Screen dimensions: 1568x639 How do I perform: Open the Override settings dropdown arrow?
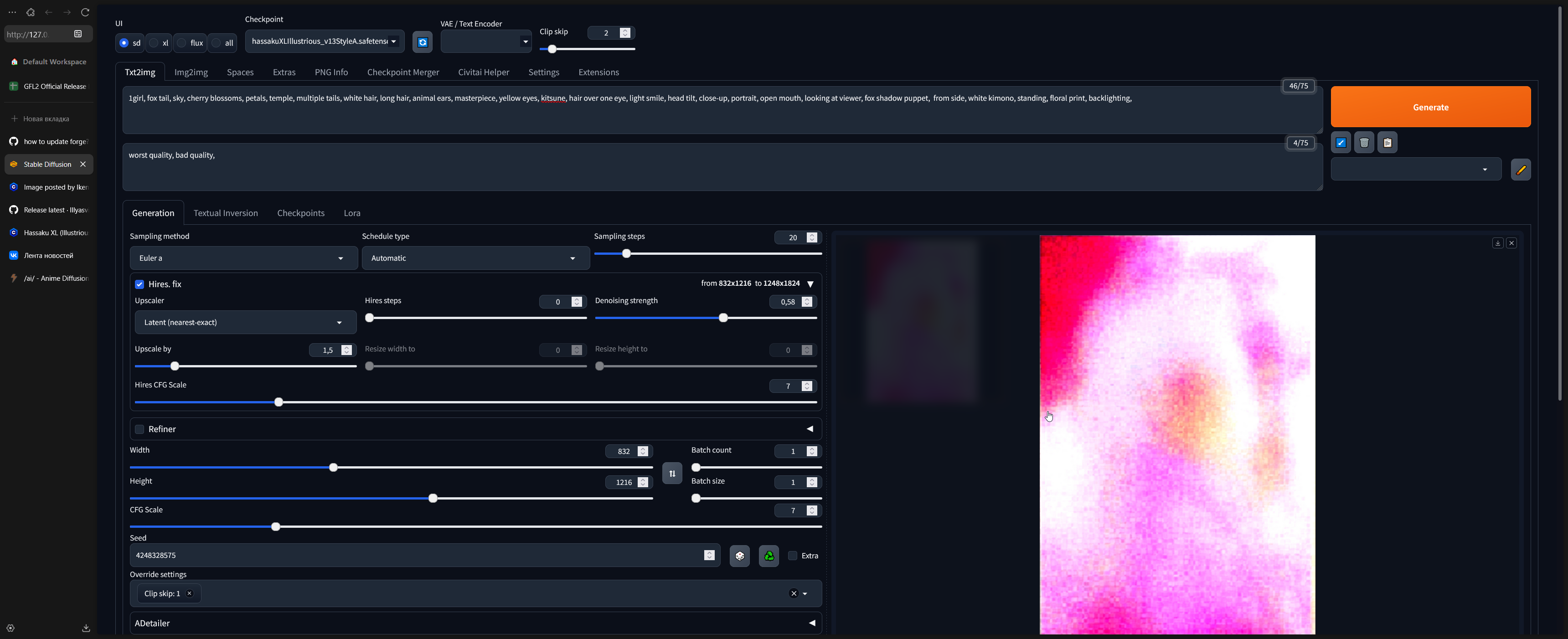(x=805, y=594)
